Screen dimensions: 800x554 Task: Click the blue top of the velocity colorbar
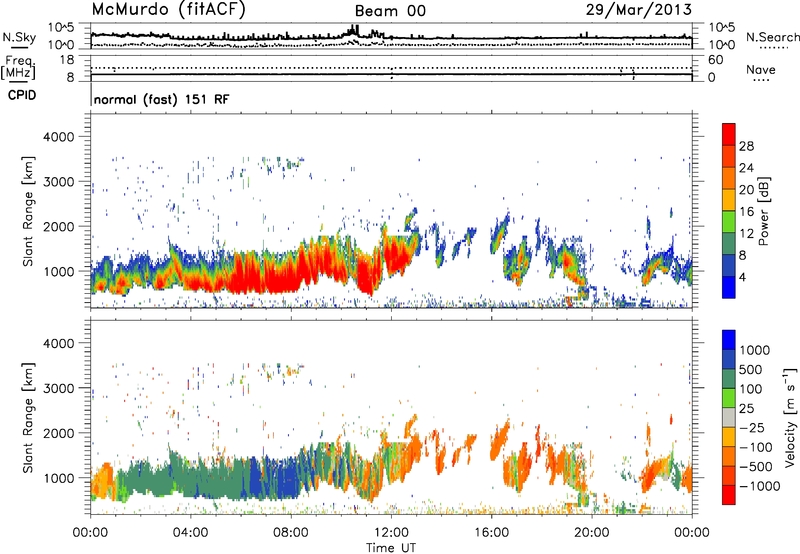point(729,340)
